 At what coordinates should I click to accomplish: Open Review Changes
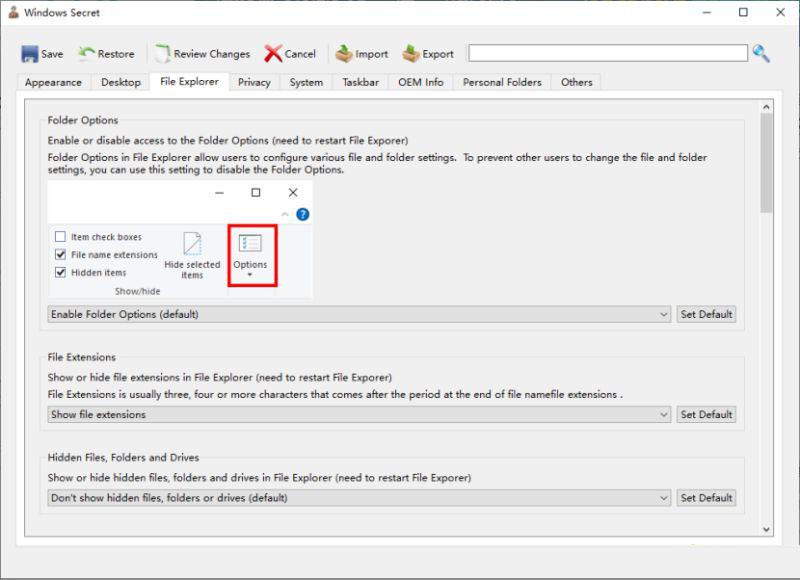tap(203, 54)
